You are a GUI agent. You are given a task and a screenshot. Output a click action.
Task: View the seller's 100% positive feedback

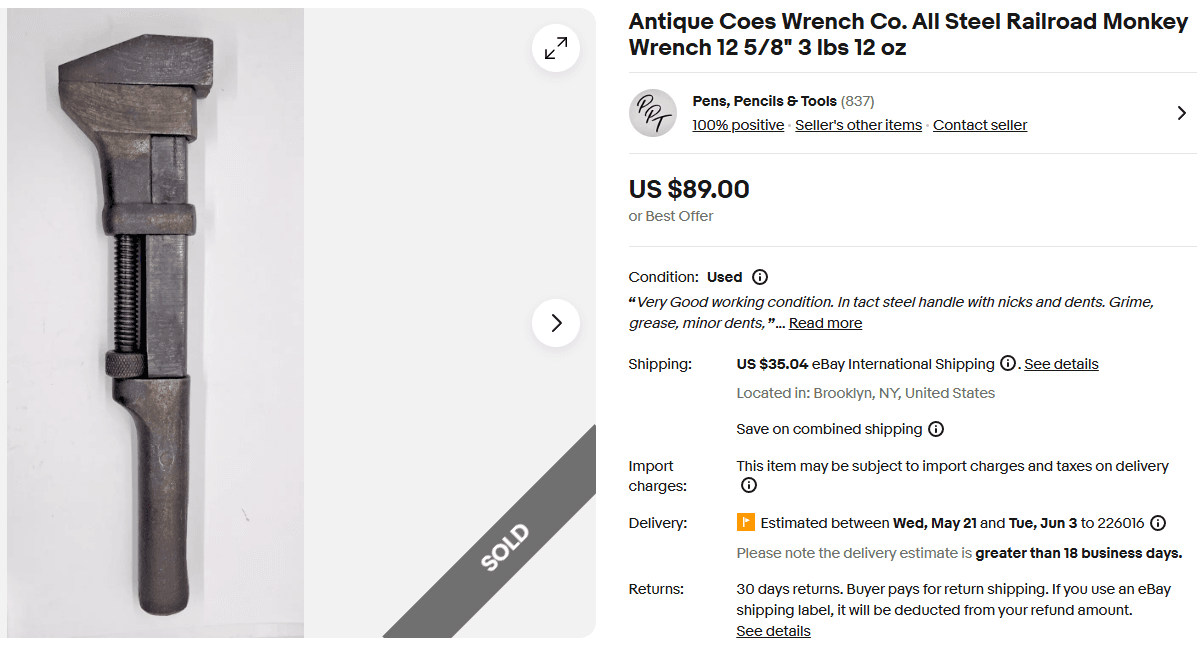pos(737,124)
